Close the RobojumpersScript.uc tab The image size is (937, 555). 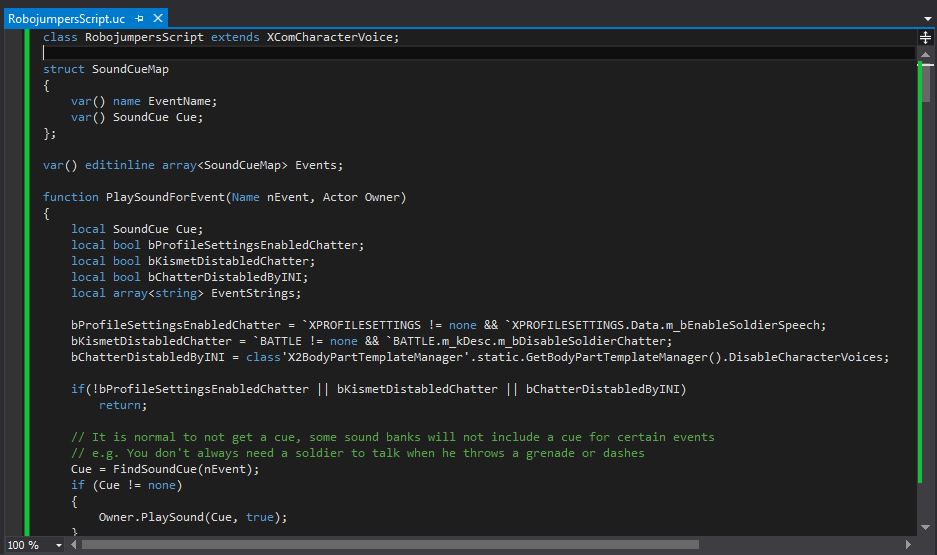(158, 19)
